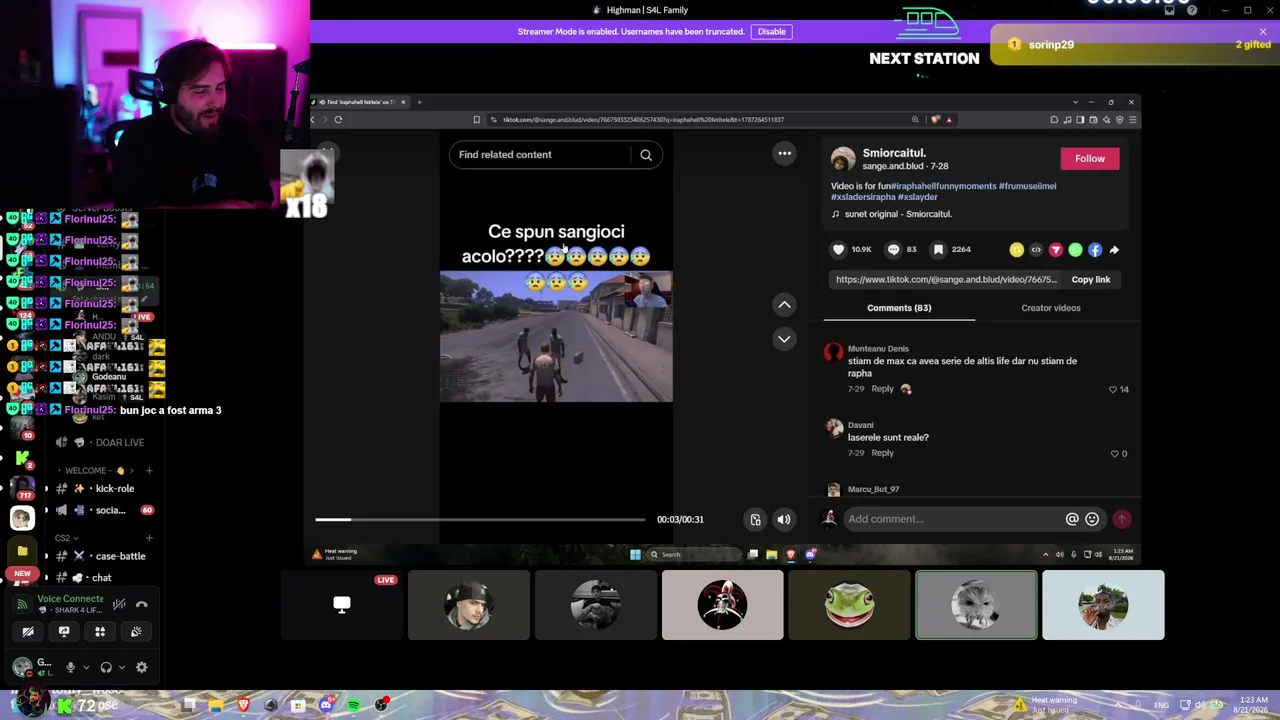The height and width of the screenshot is (720, 1280).
Task: Go to the next video arrow
Action: point(784,339)
